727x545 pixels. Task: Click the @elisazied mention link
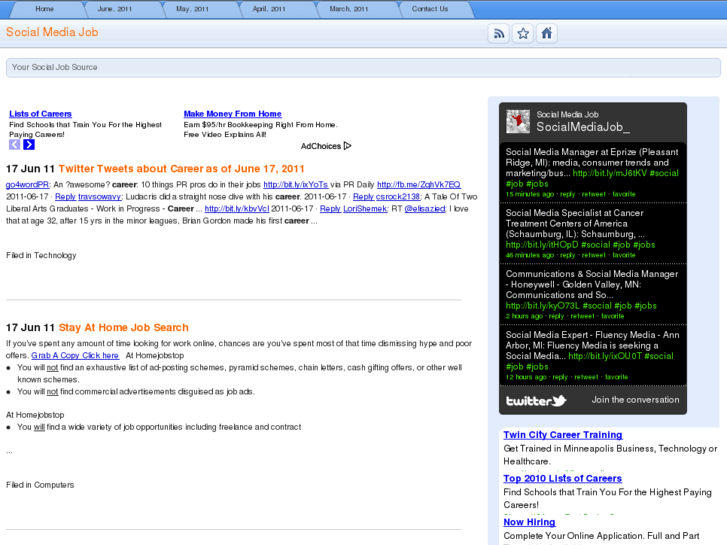click(425, 209)
